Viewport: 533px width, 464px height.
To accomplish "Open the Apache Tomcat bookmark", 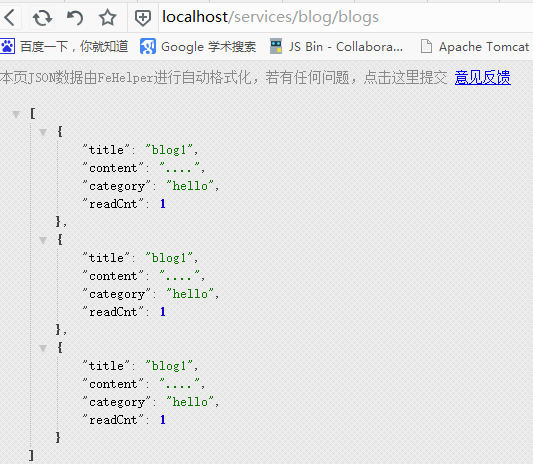I will pyautogui.click(x=475, y=47).
